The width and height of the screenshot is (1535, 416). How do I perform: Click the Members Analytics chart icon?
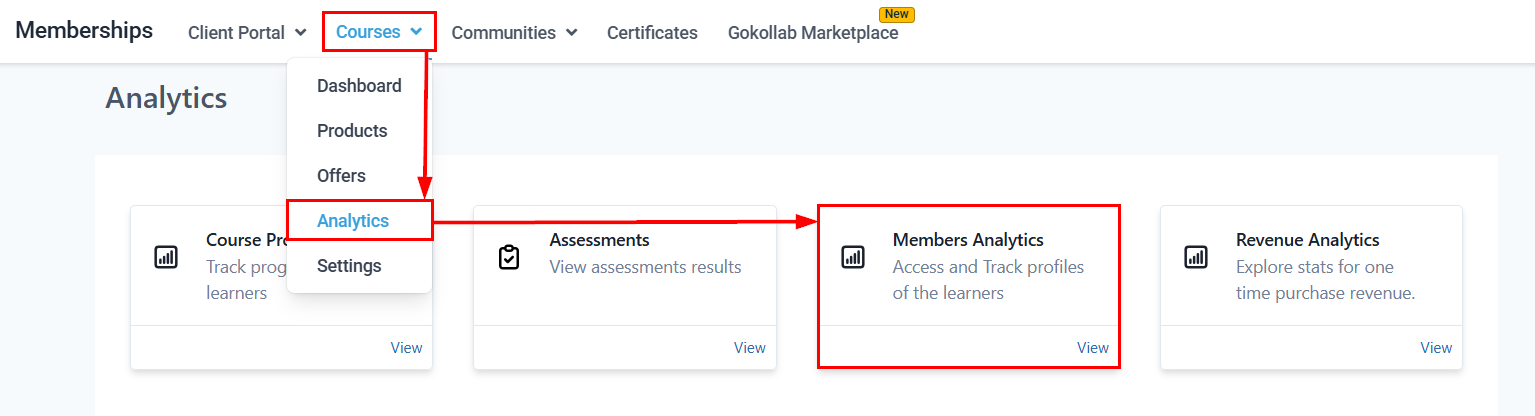pyautogui.click(x=853, y=257)
